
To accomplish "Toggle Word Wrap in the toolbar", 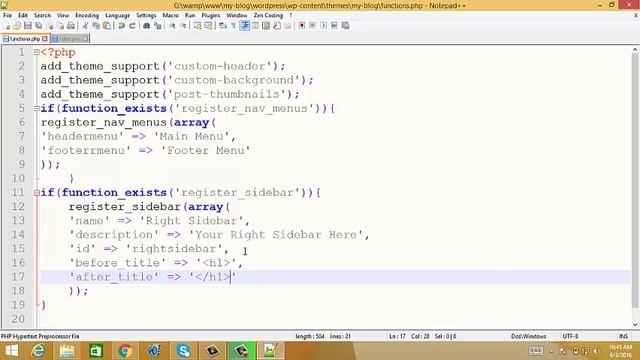I will click(223, 26).
